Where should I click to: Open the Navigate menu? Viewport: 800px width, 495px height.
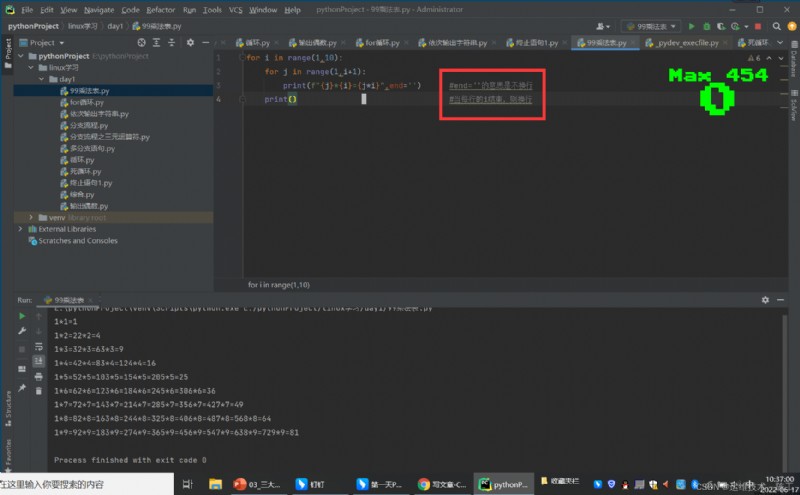pos(99,10)
